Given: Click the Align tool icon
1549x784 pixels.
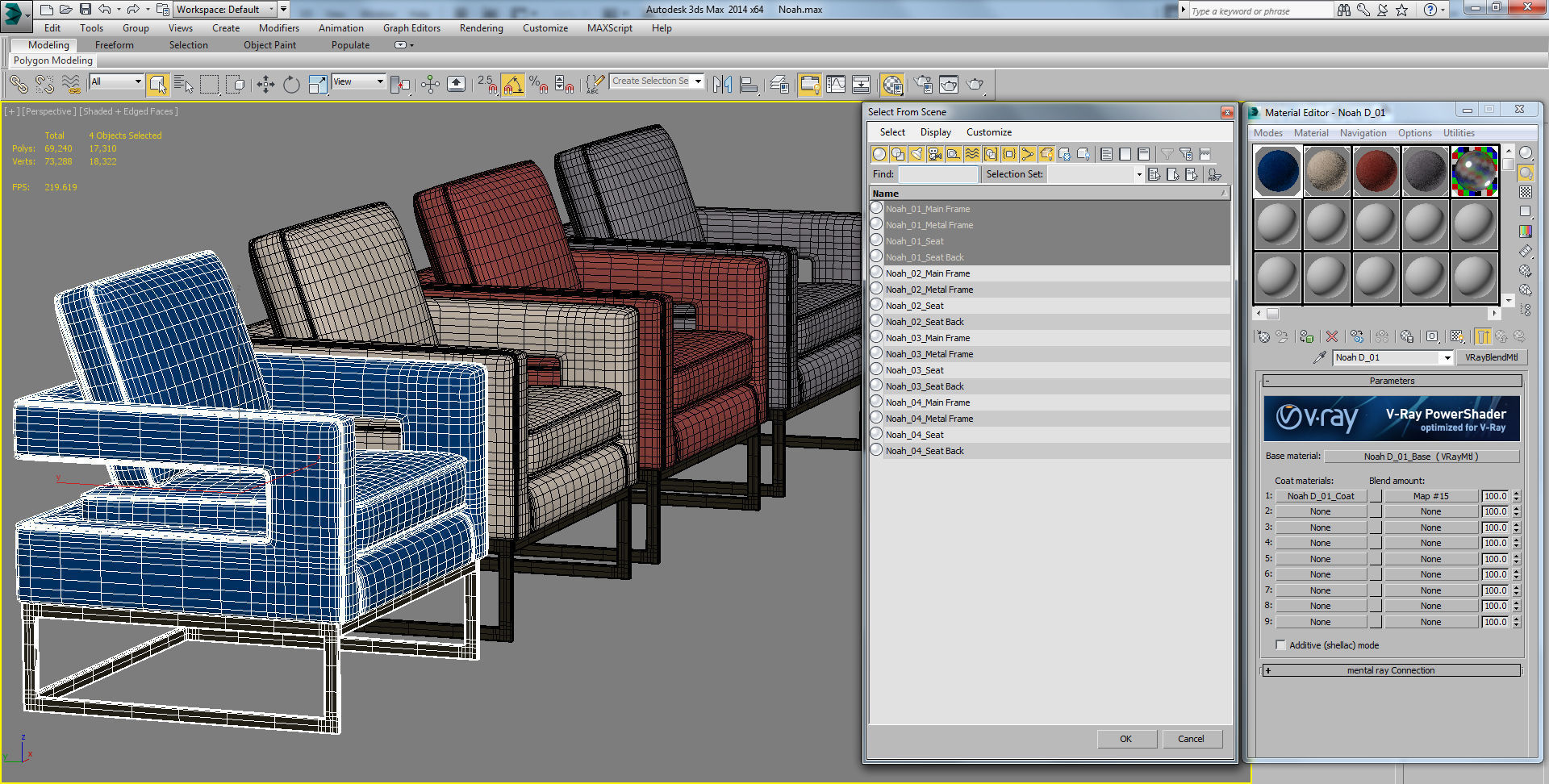Looking at the screenshot, I should [749, 84].
